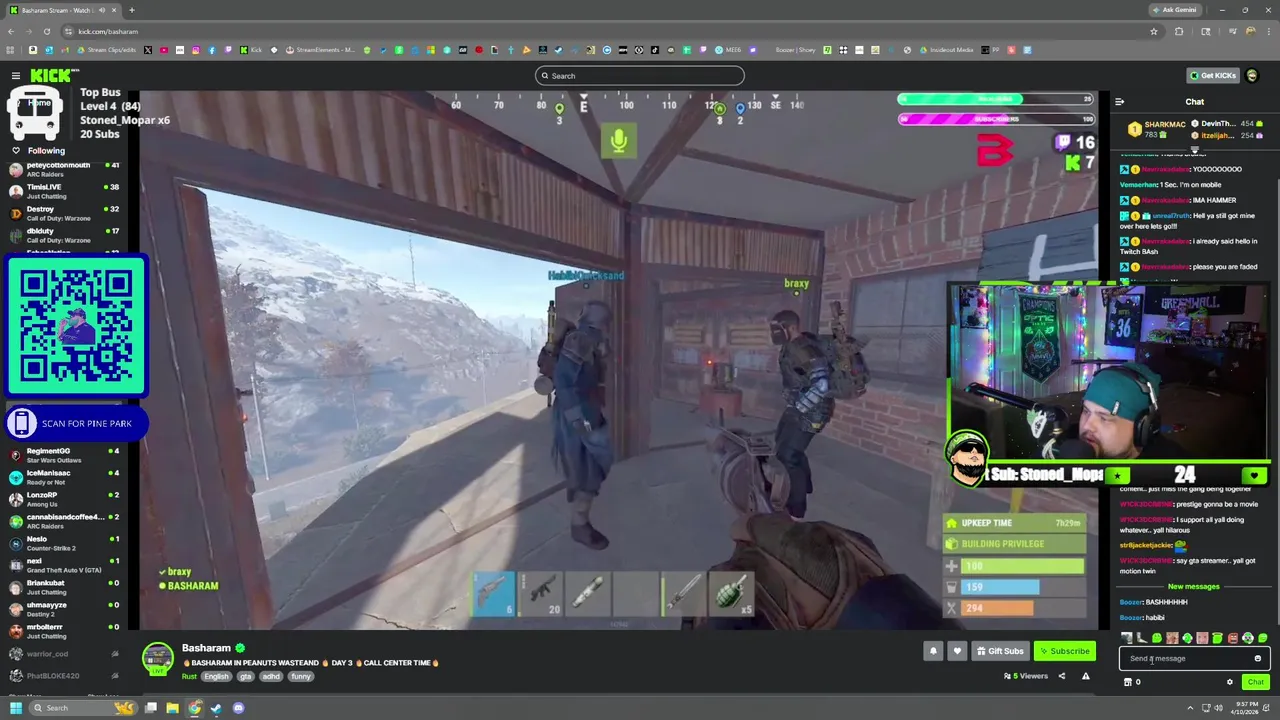Click the notification bell under the stream
1280x720 pixels.
tap(933, 651)
